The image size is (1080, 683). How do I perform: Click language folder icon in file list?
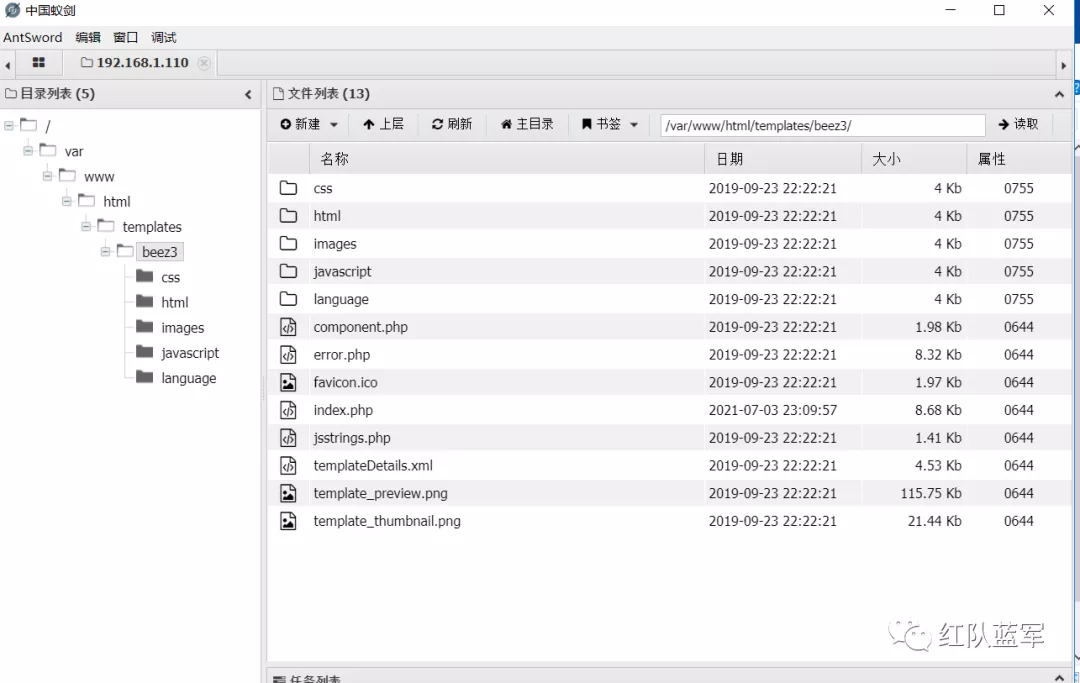[x=288, y=298]
